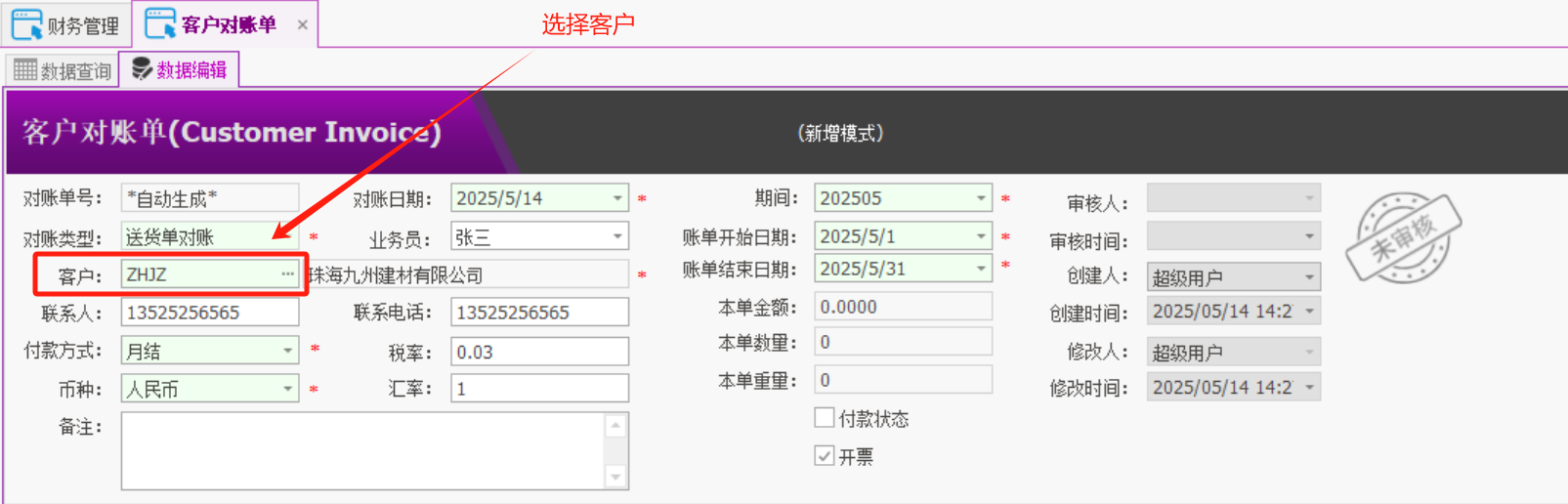Expand the 业务员 dropdown

[x=617, y=236]
